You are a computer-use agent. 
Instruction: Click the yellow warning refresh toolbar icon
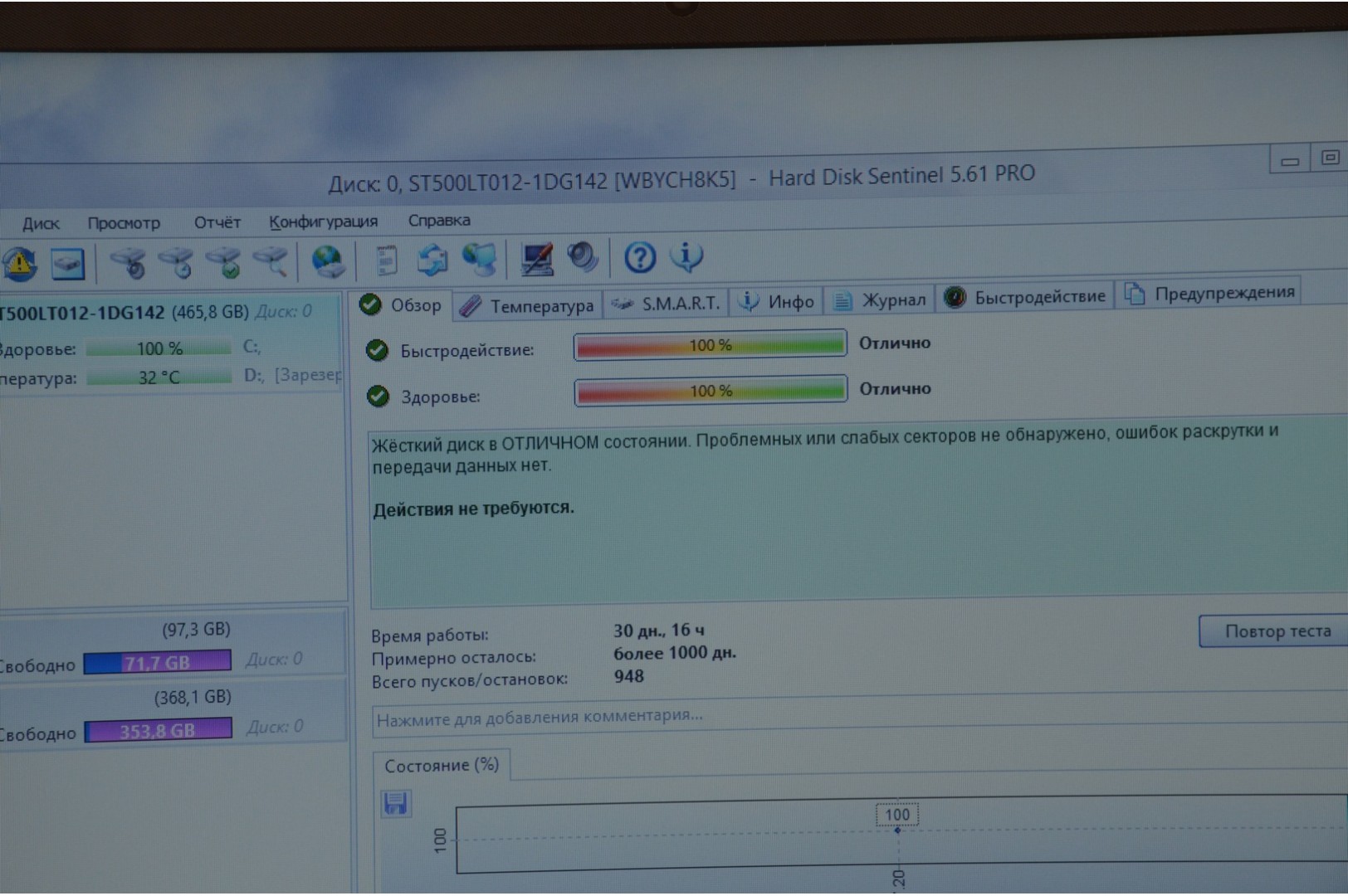tap(19, 264)
